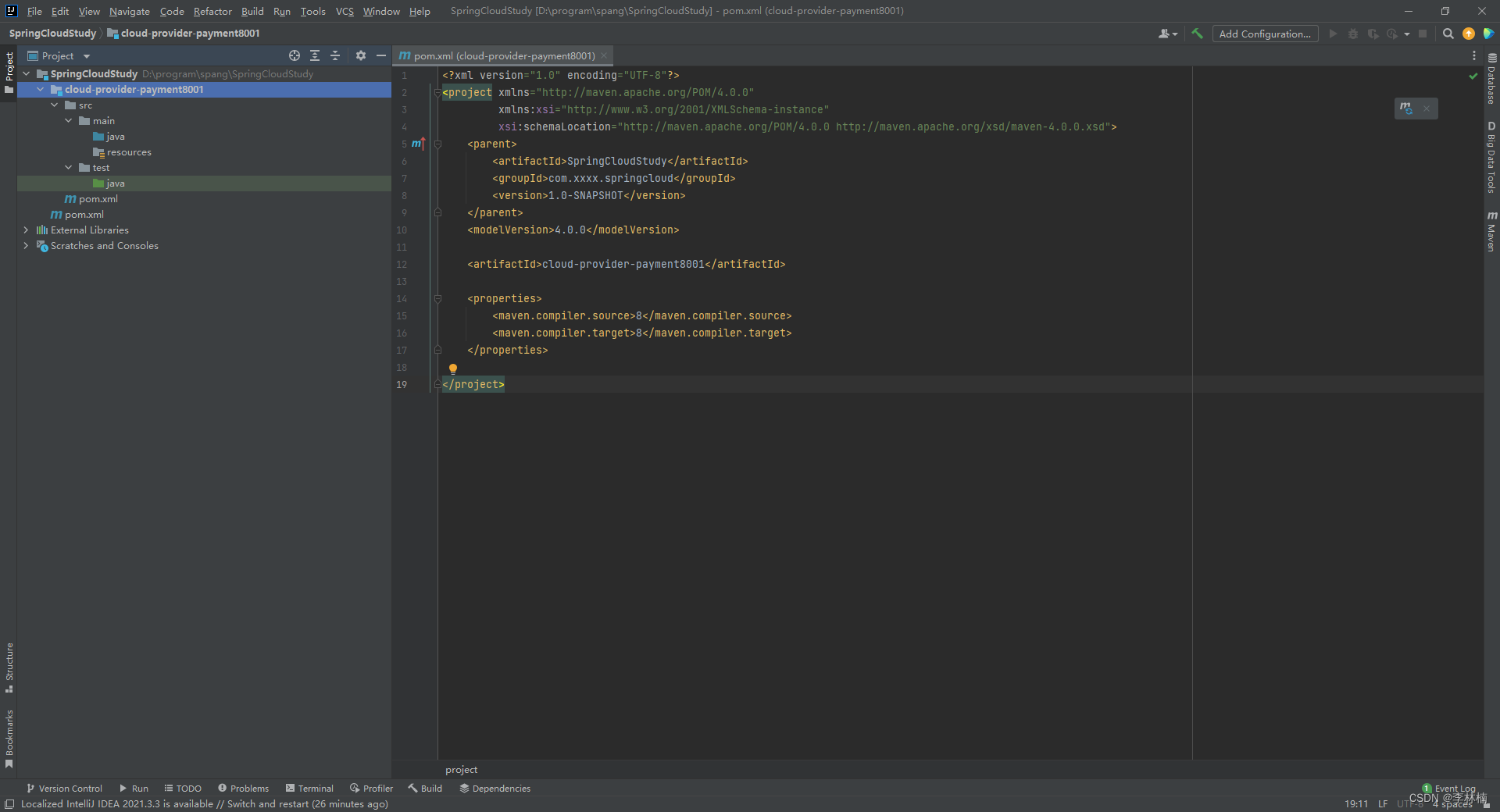This screenshot has width=1500, height=812.
Task: Click the orange IDE update arrow icon
Action: (1469, 34)
